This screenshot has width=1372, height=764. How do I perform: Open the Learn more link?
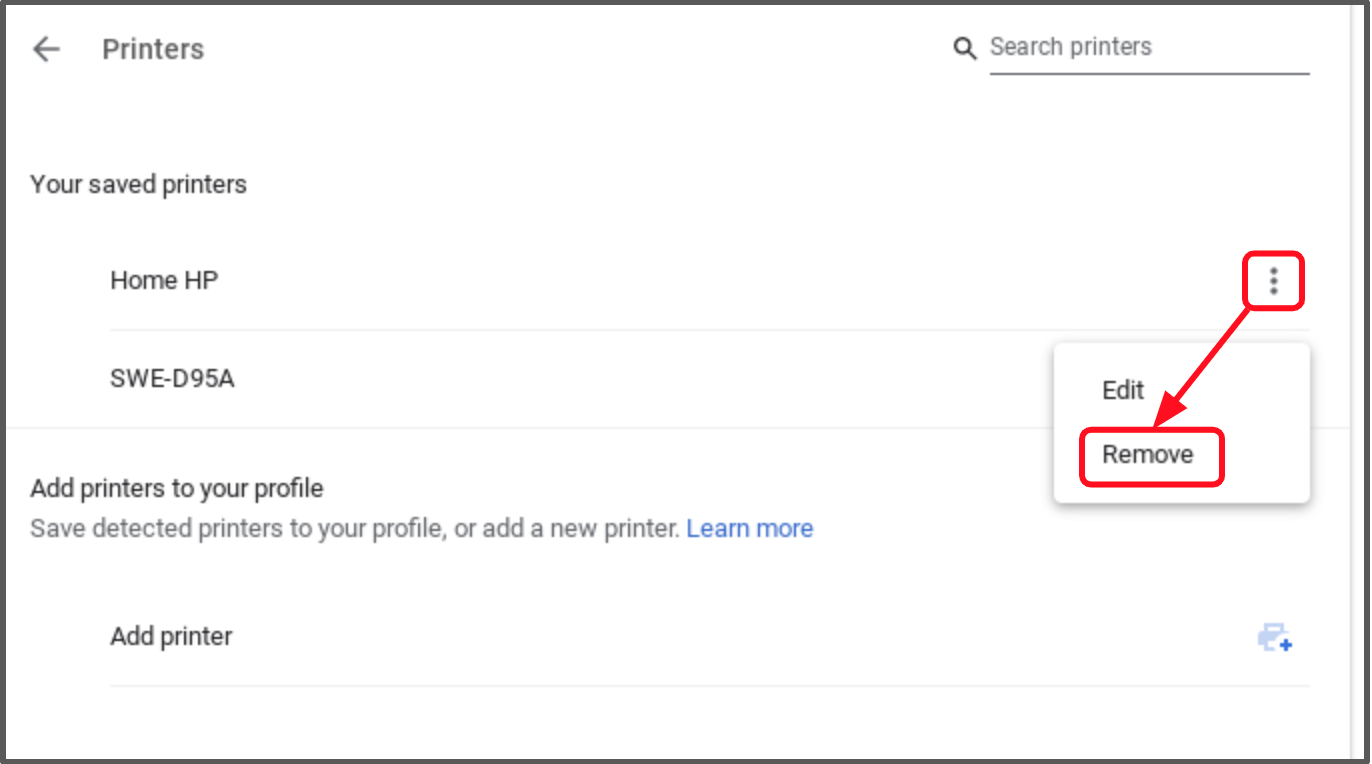click(749, 528)
